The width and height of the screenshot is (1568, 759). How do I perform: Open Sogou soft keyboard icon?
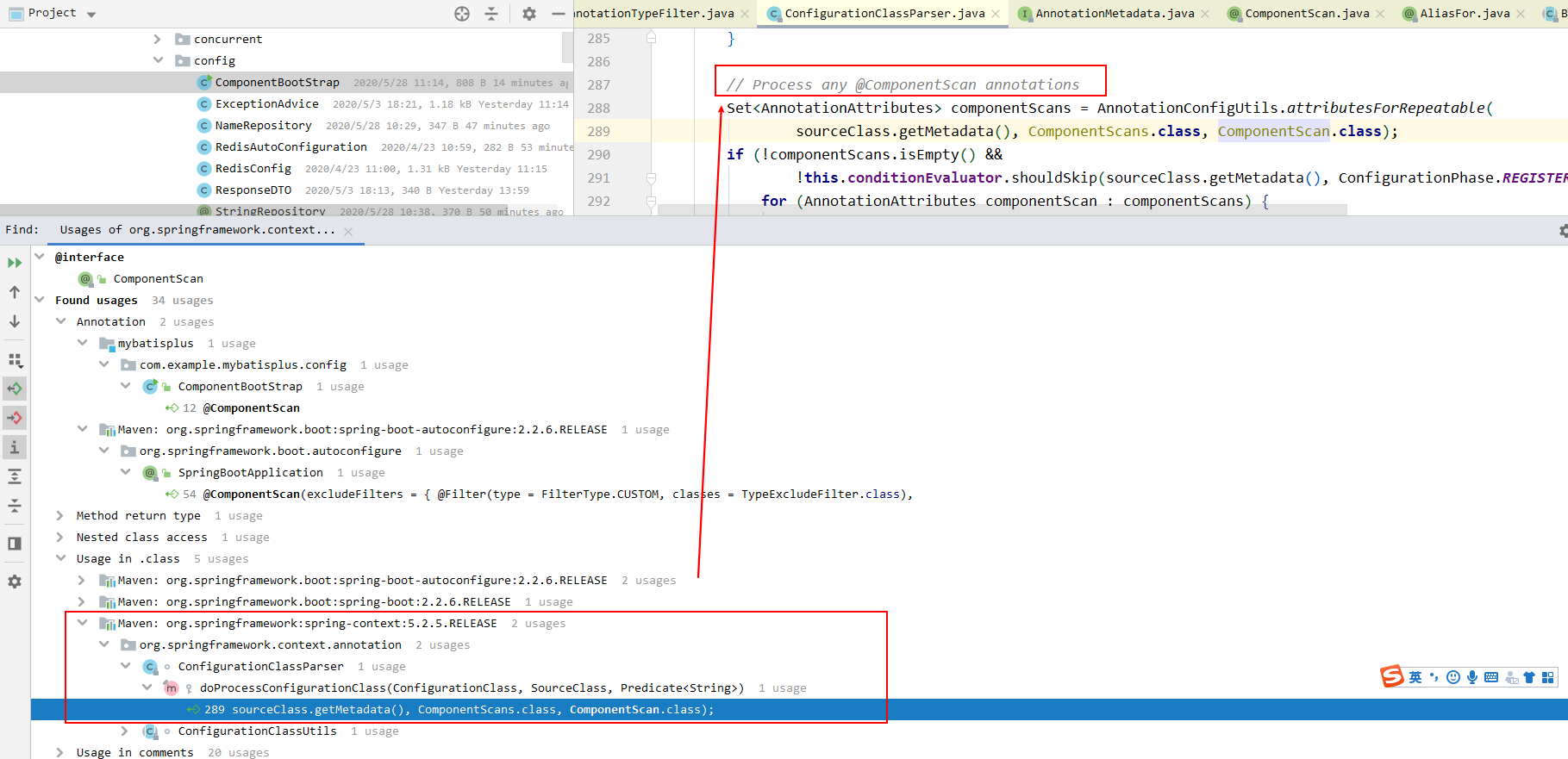(x=1491, y=677)
